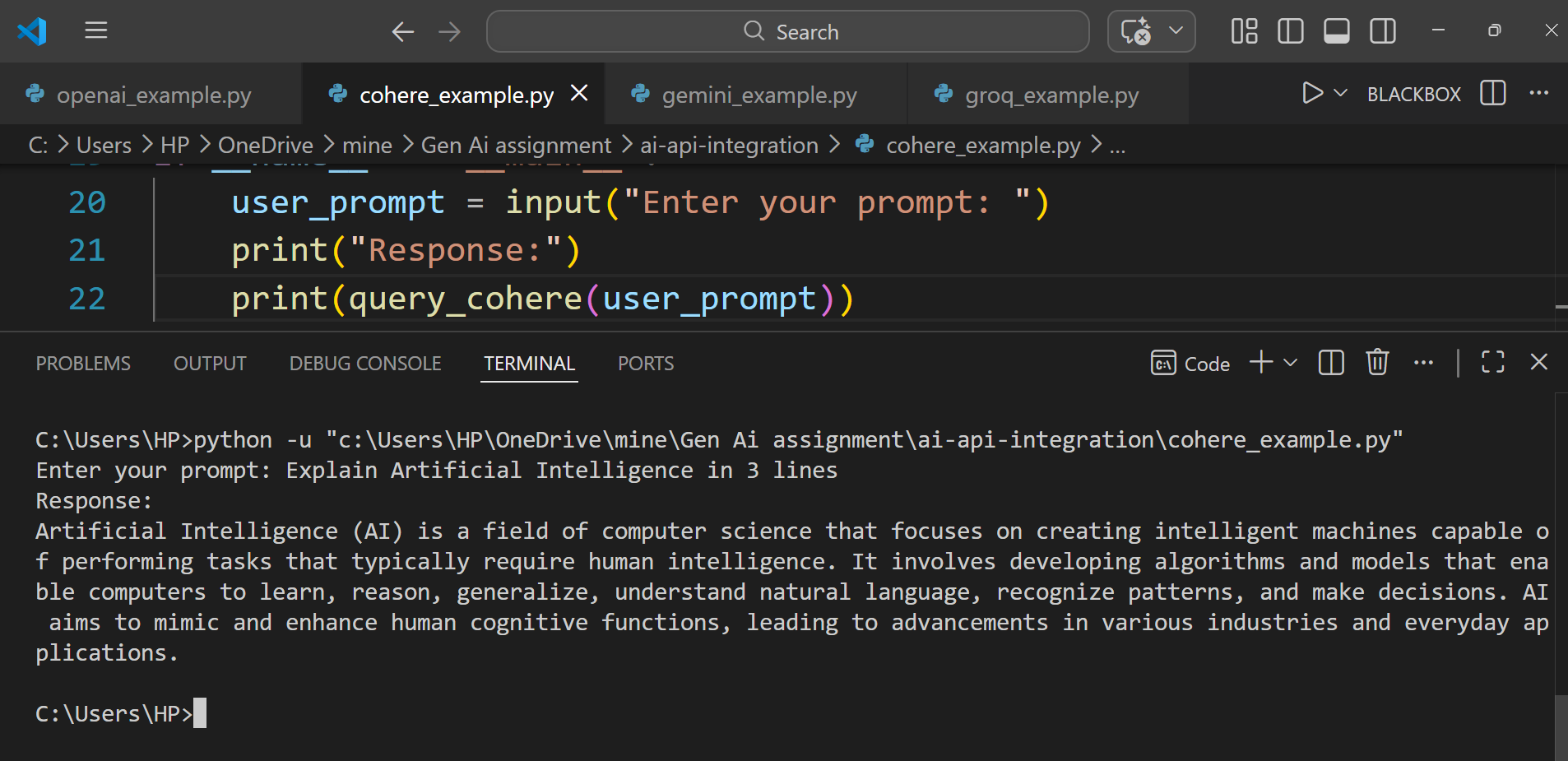
Task: Open the Copilot dropdown arrow
Action: click(x=1176, y=30)
